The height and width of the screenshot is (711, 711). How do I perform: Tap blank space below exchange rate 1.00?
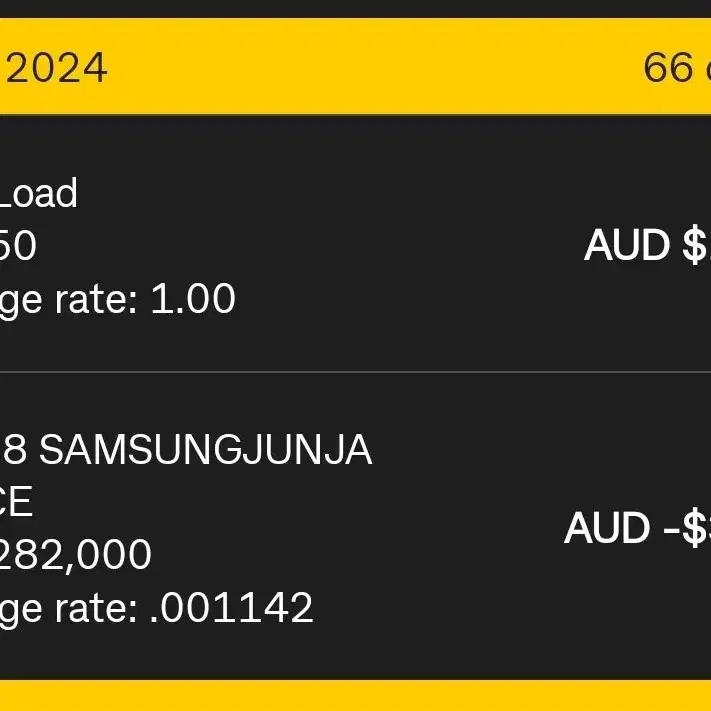[181, 347]
